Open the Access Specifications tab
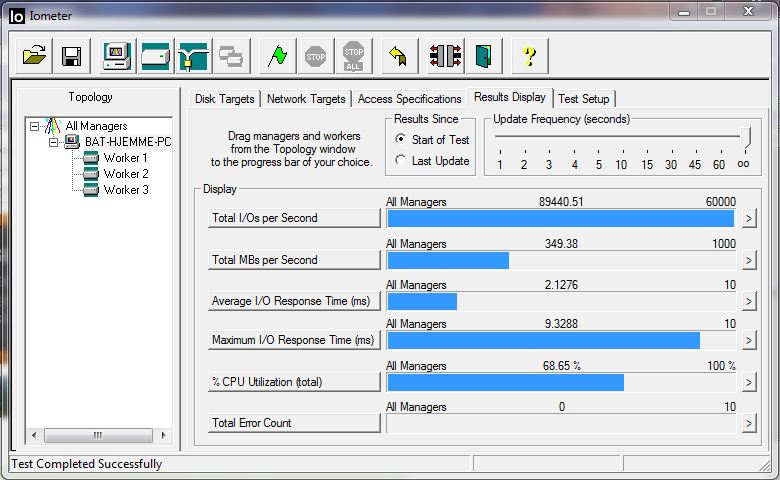The width and height of the screenshot is (780, 480). point(409,99)
